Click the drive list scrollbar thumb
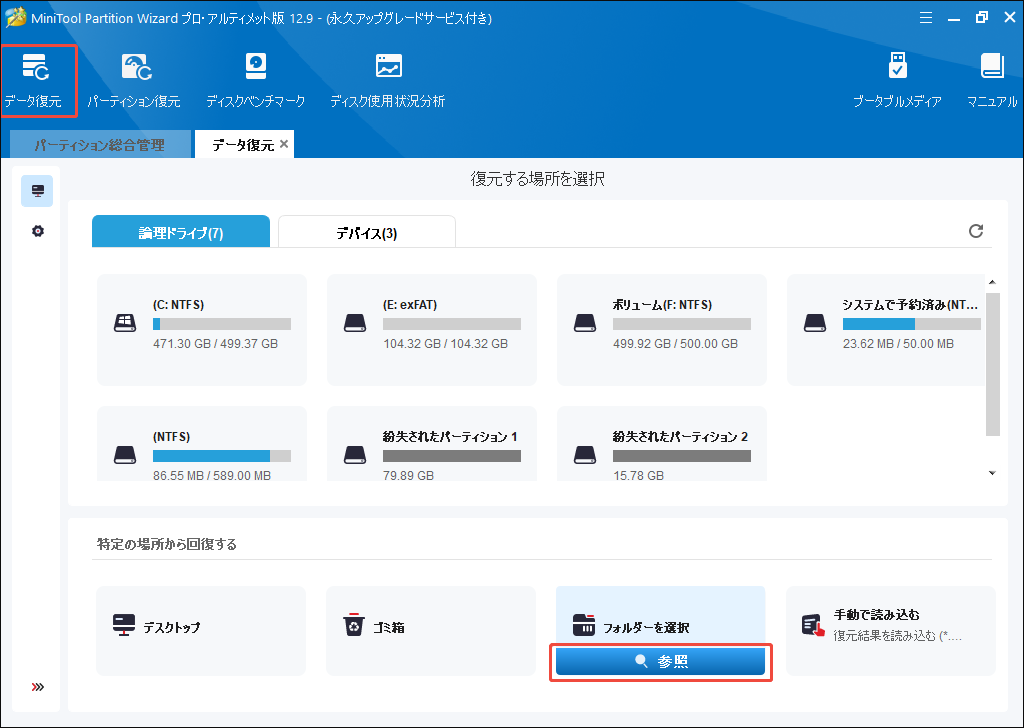 click(x=993, y=364)
